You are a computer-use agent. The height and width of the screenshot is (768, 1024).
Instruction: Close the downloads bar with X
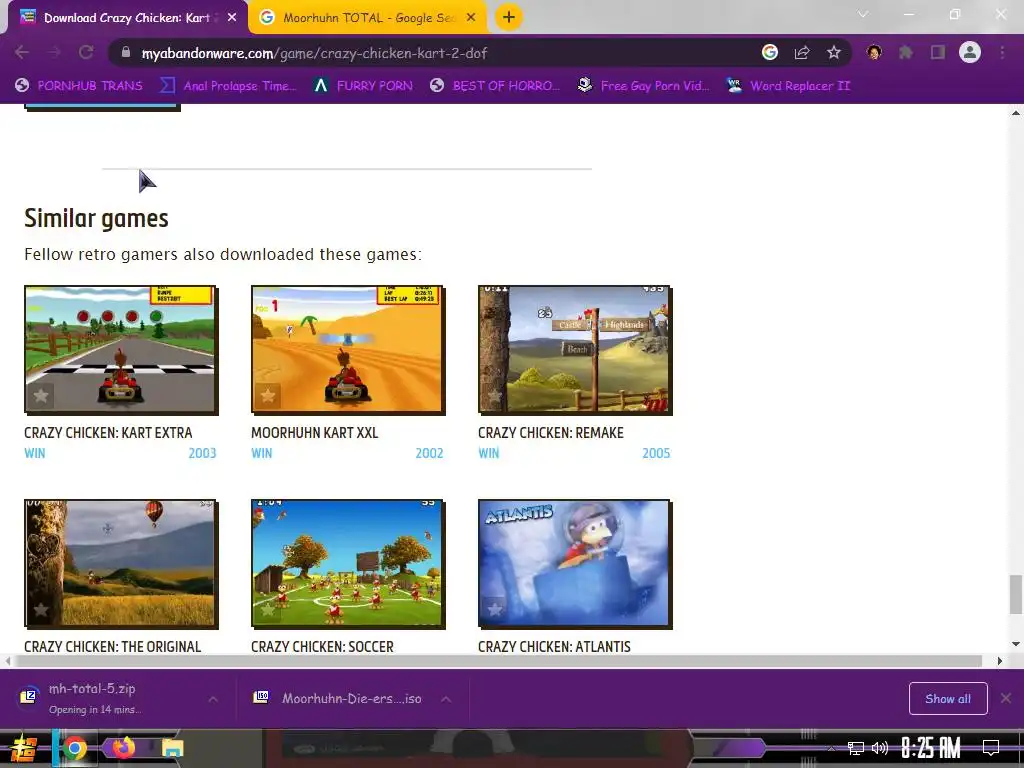click(x=1006, y=699)
